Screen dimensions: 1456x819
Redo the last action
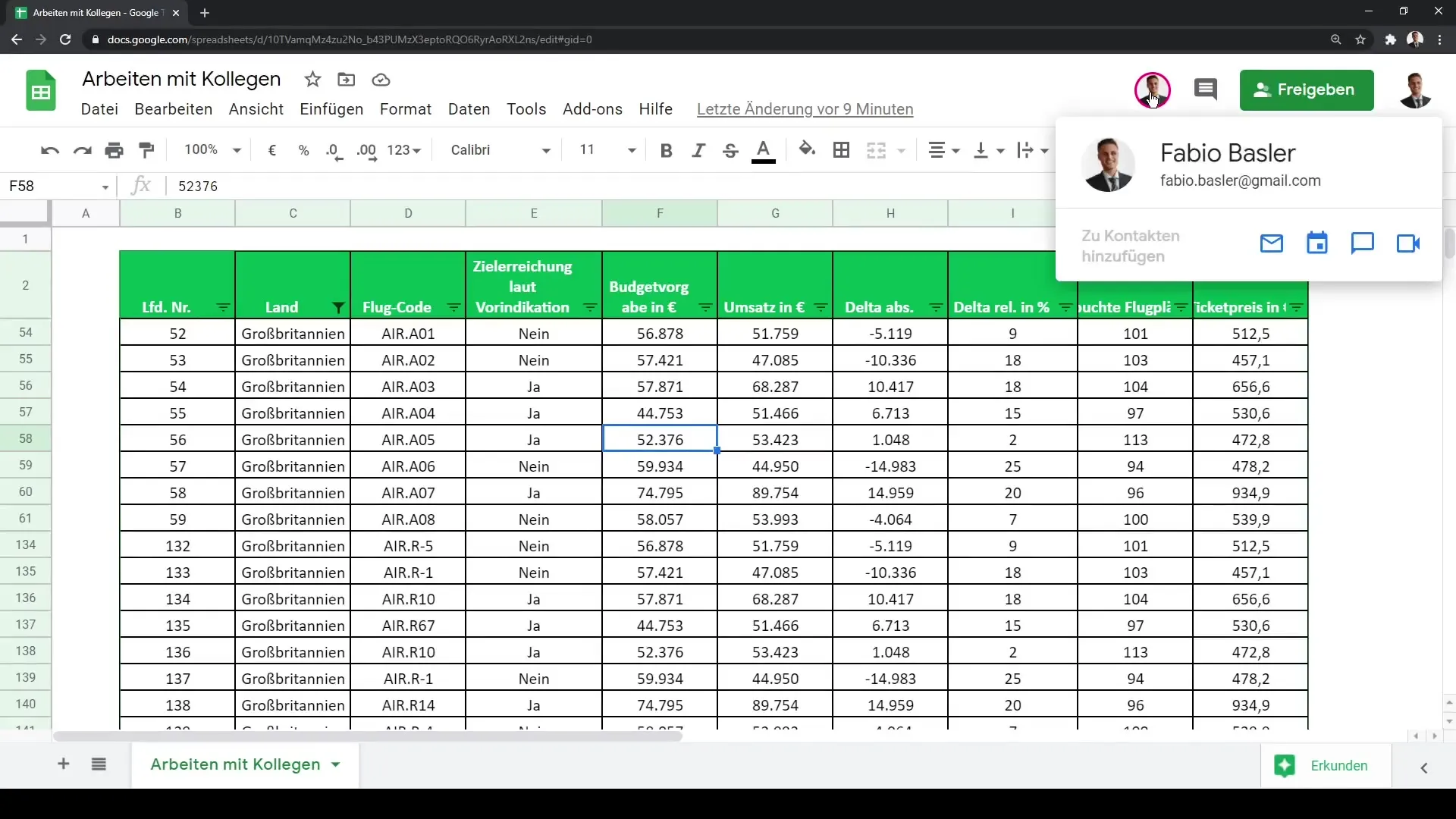click(x=82, y=150)
